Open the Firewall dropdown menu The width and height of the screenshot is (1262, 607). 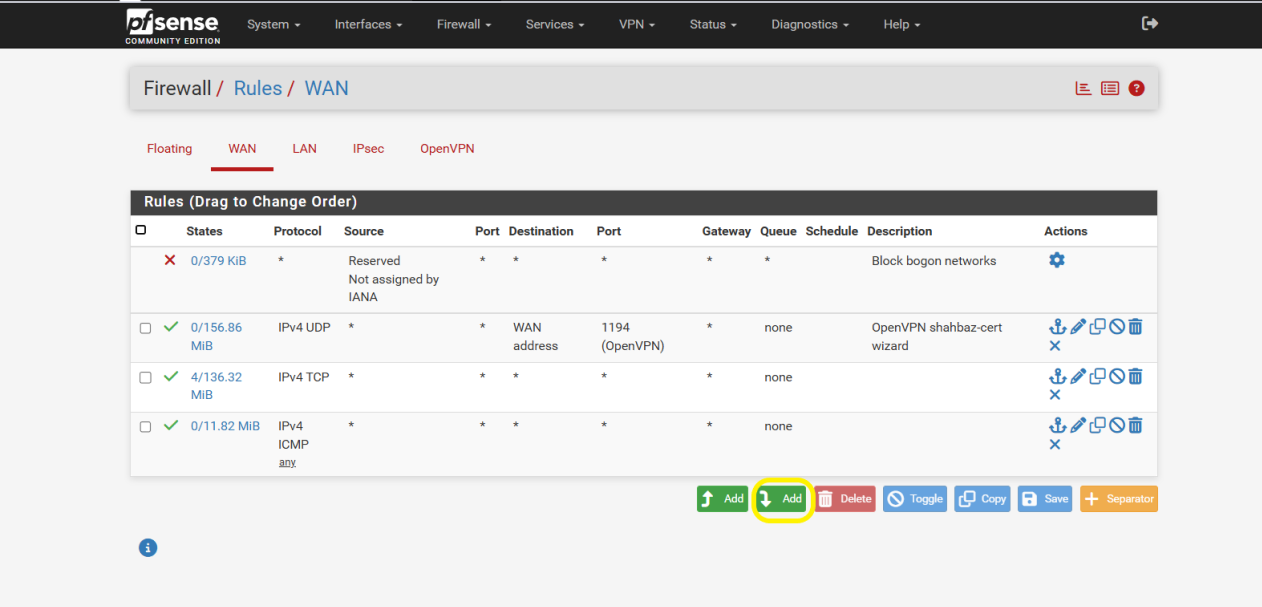click(x=464, y=24)
